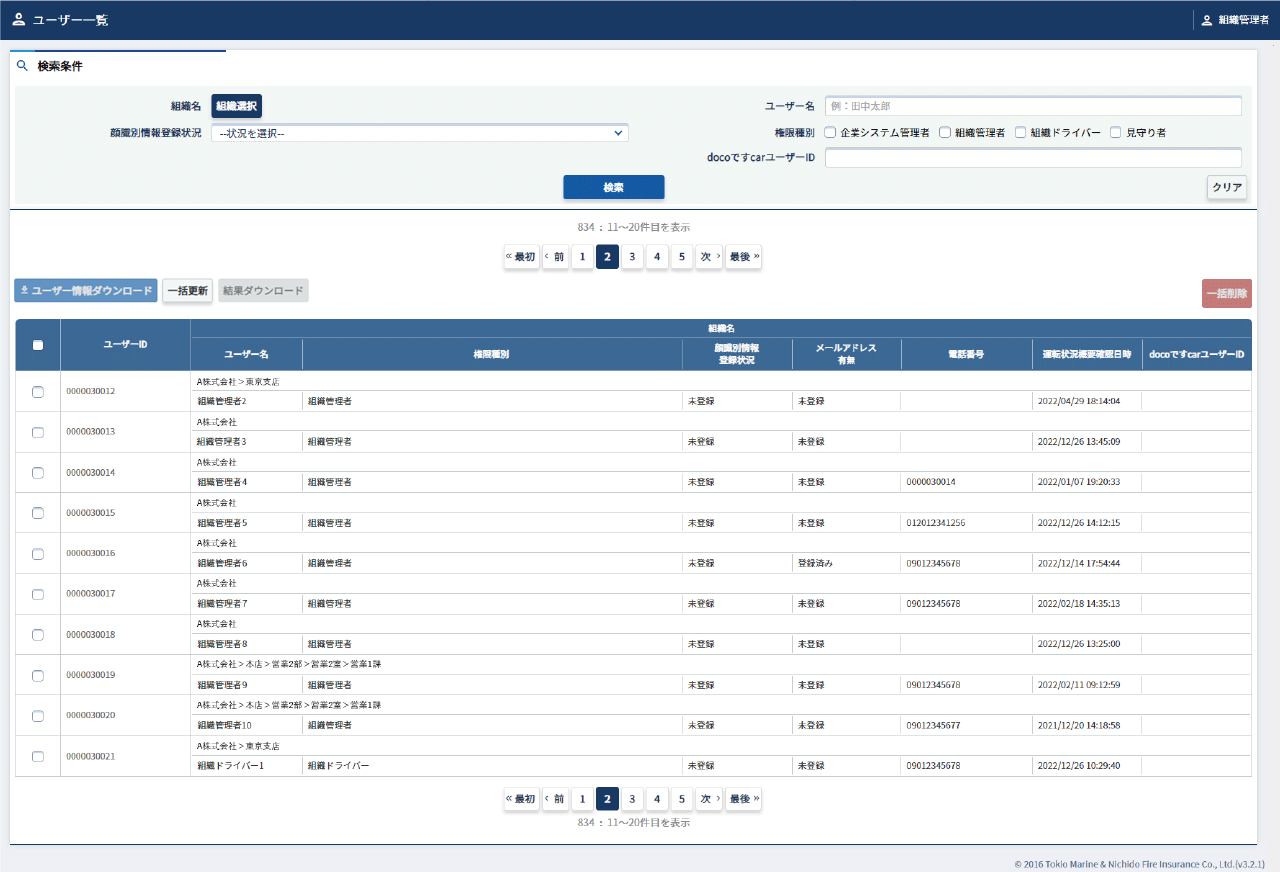Click the クリア button to reset filters

pos(1227,188)
